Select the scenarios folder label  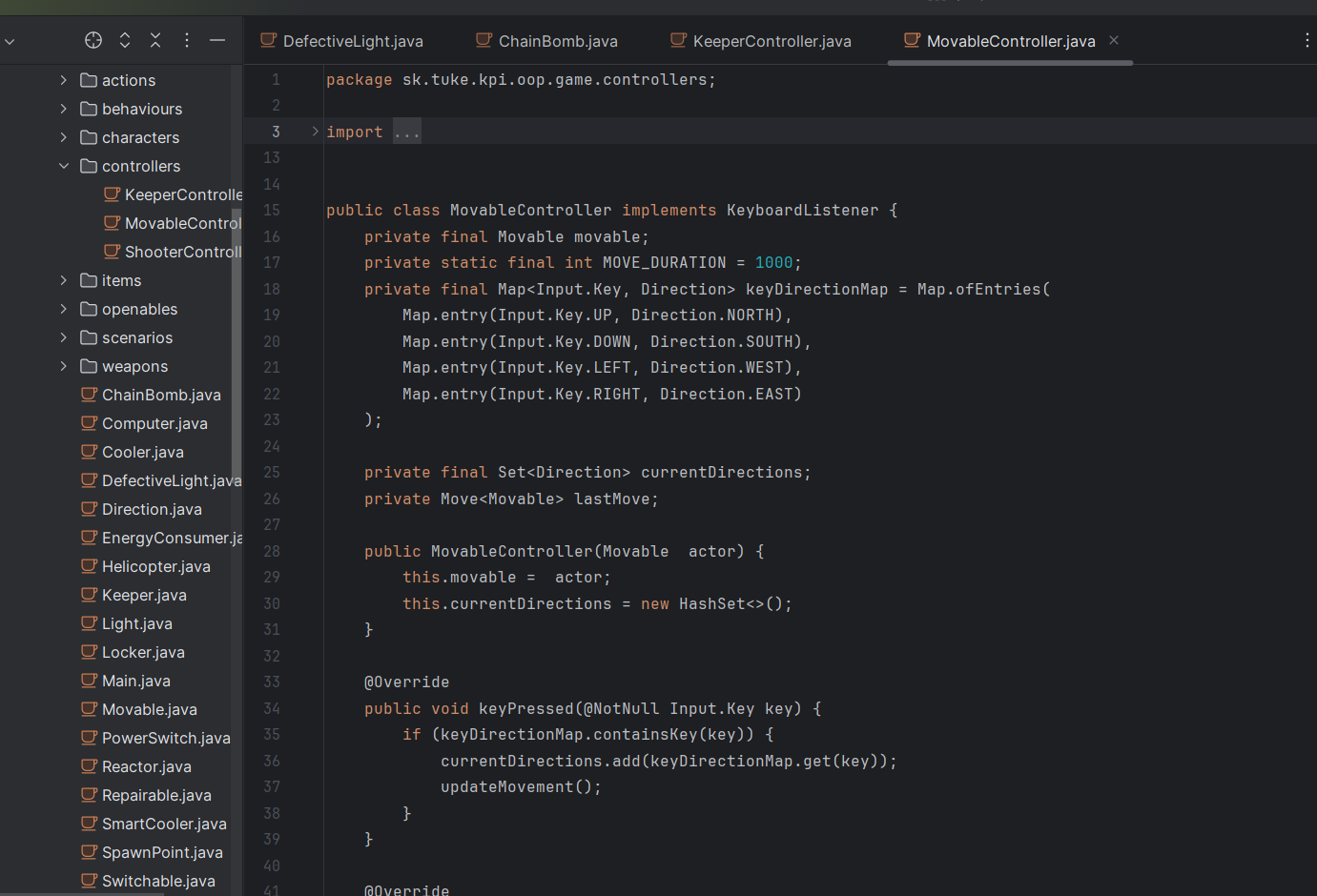click(137, 337)
